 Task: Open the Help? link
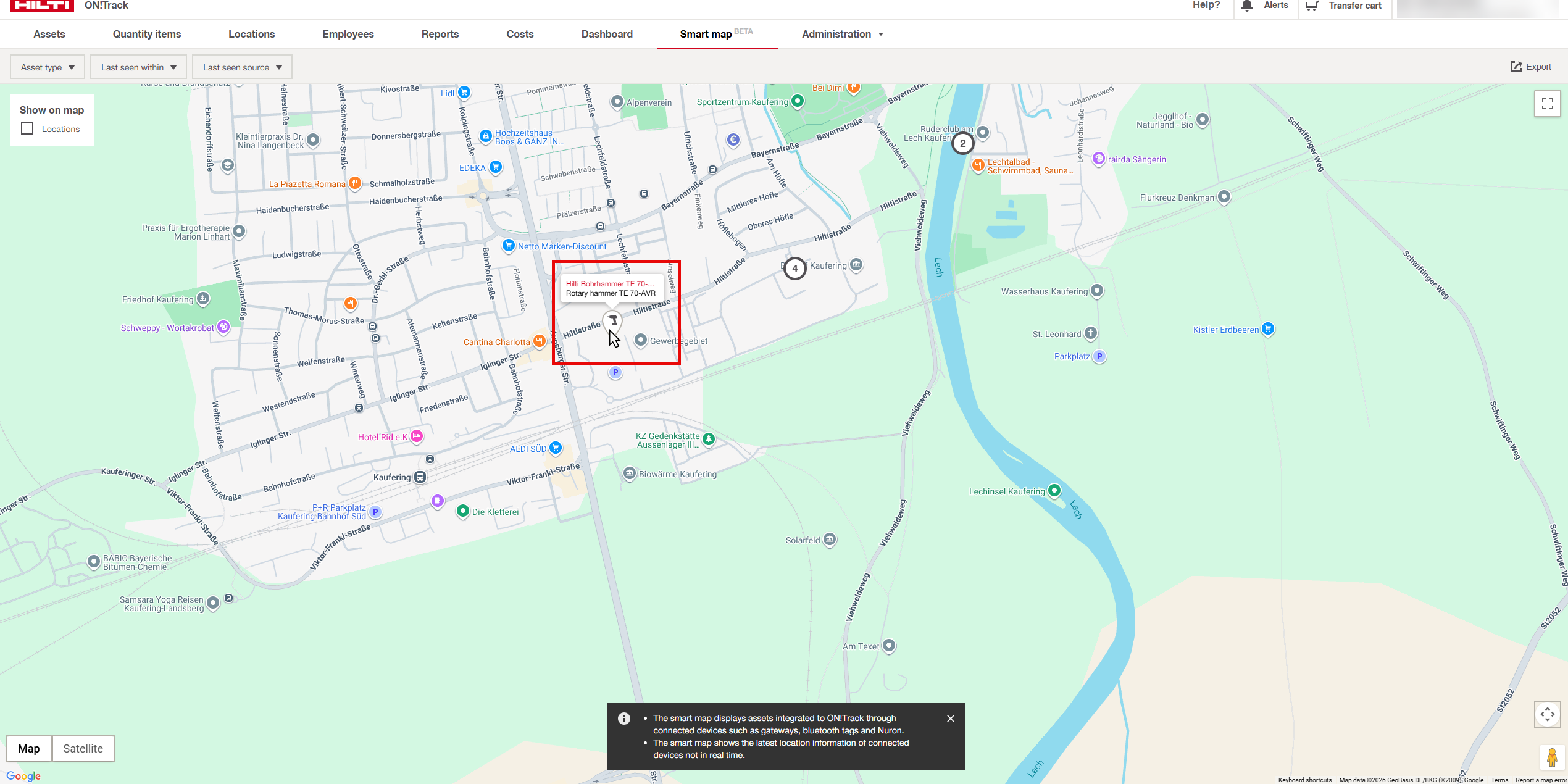coord(1206,6)
